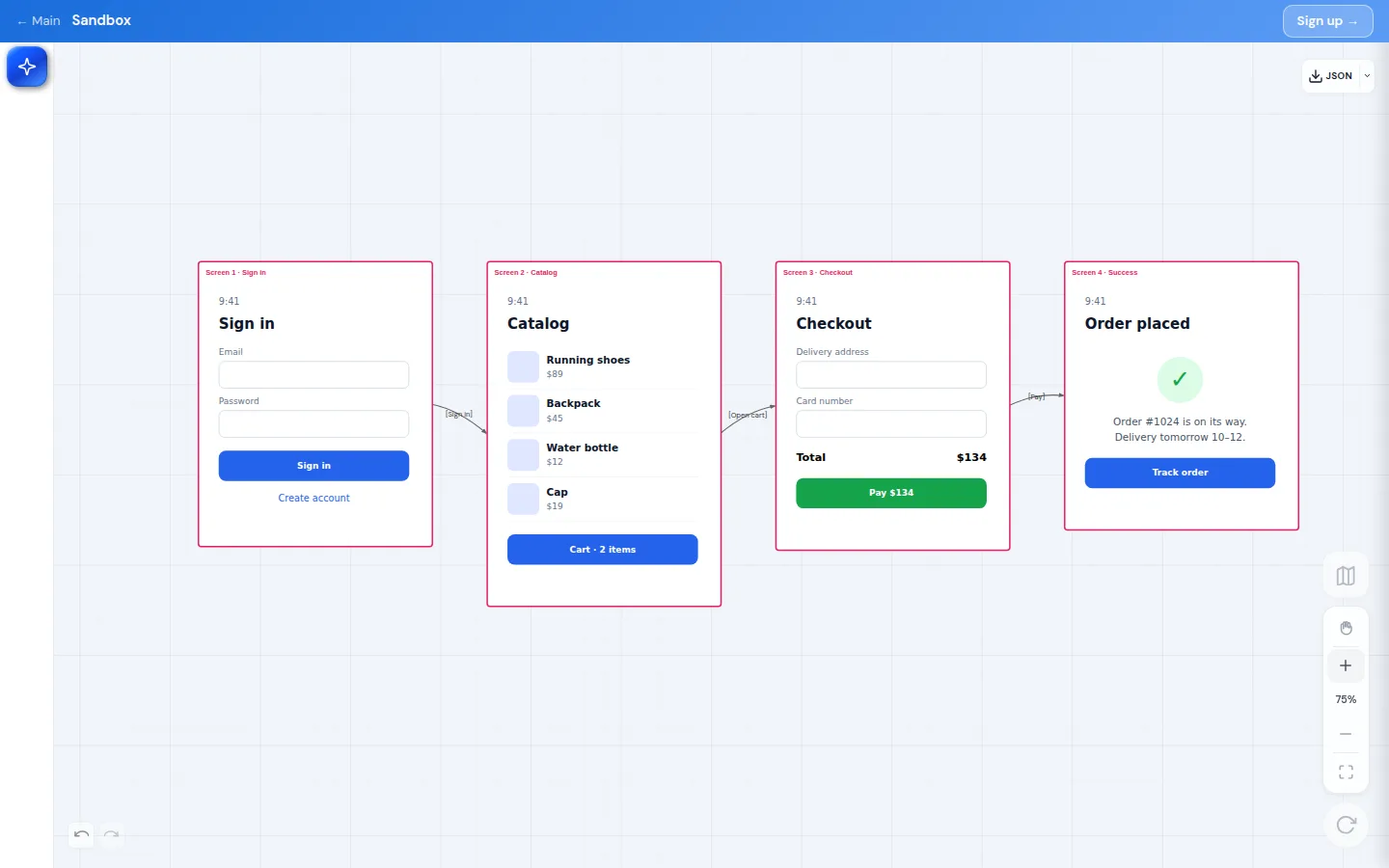Select the Running shoes catalog item
Image resolution: width=1389 pixels, height=868 pixels.
pyautogui.click(x=602, y=366)
